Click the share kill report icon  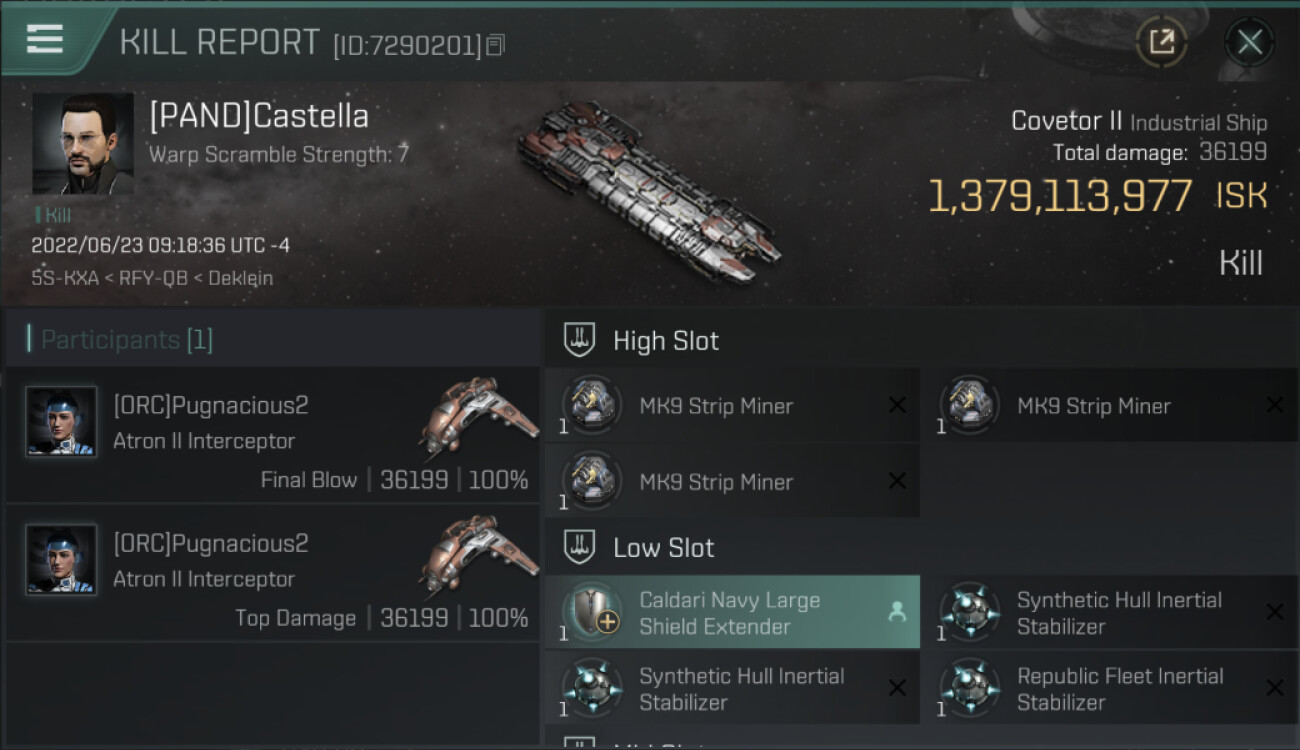pyautogui.click(x=1161, y=42)
